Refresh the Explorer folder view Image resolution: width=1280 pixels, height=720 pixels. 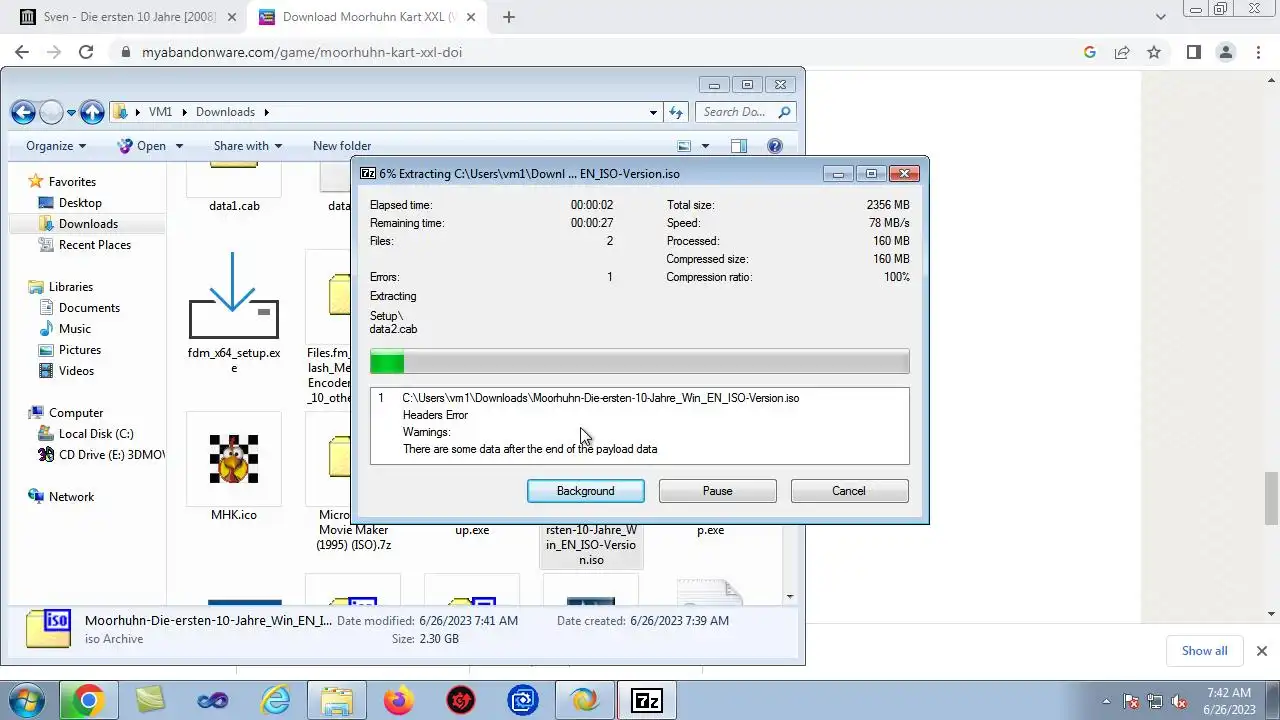point(676,112)
